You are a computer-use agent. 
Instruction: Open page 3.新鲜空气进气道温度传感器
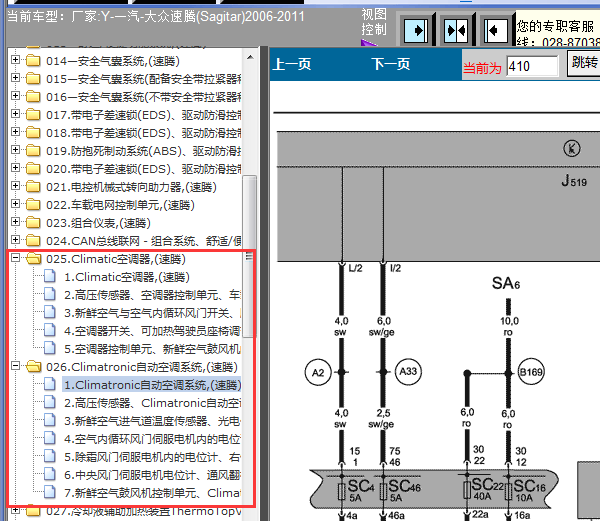pyautogui.click(x=152, y=421)
